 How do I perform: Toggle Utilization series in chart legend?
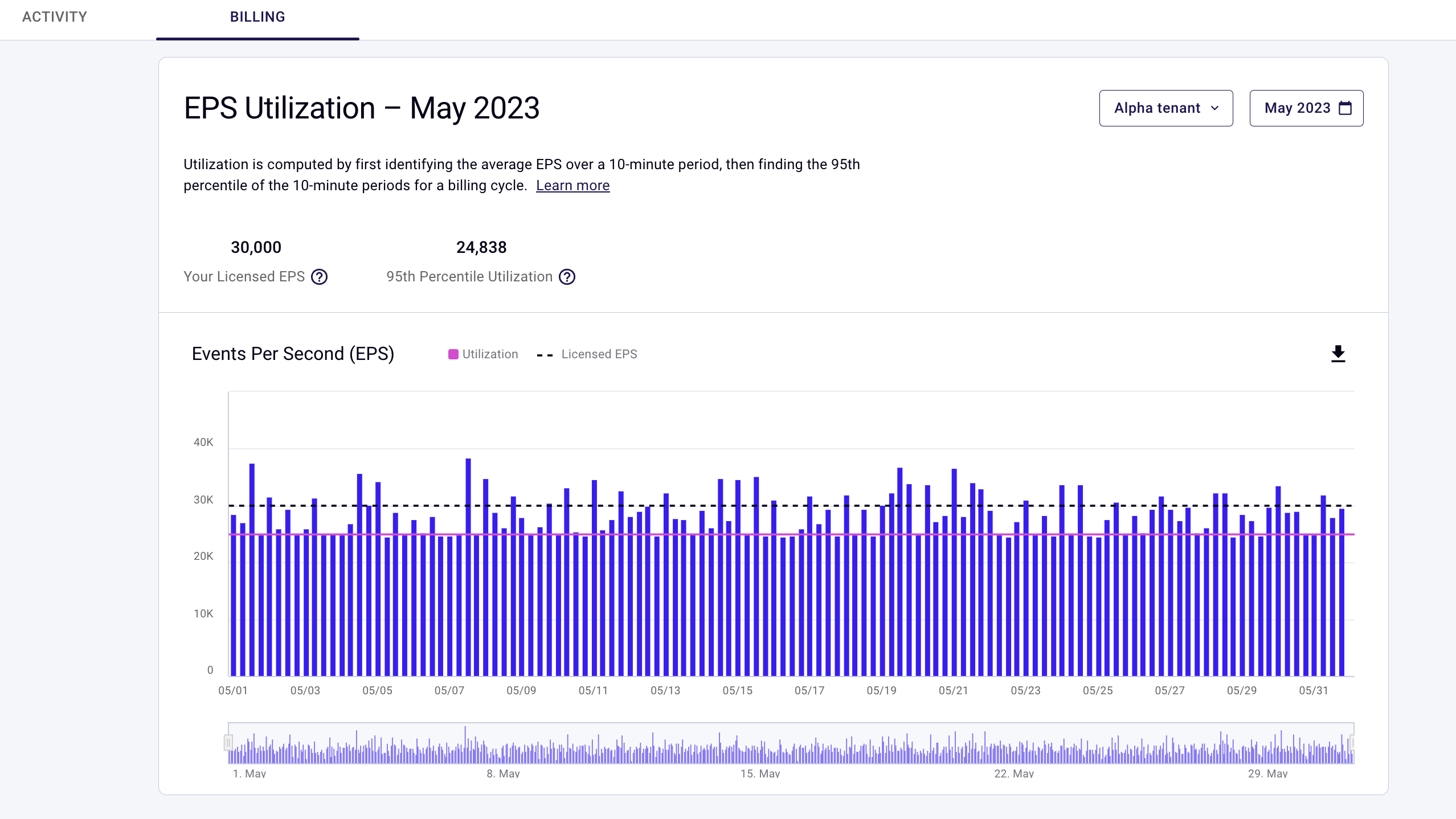490,354
